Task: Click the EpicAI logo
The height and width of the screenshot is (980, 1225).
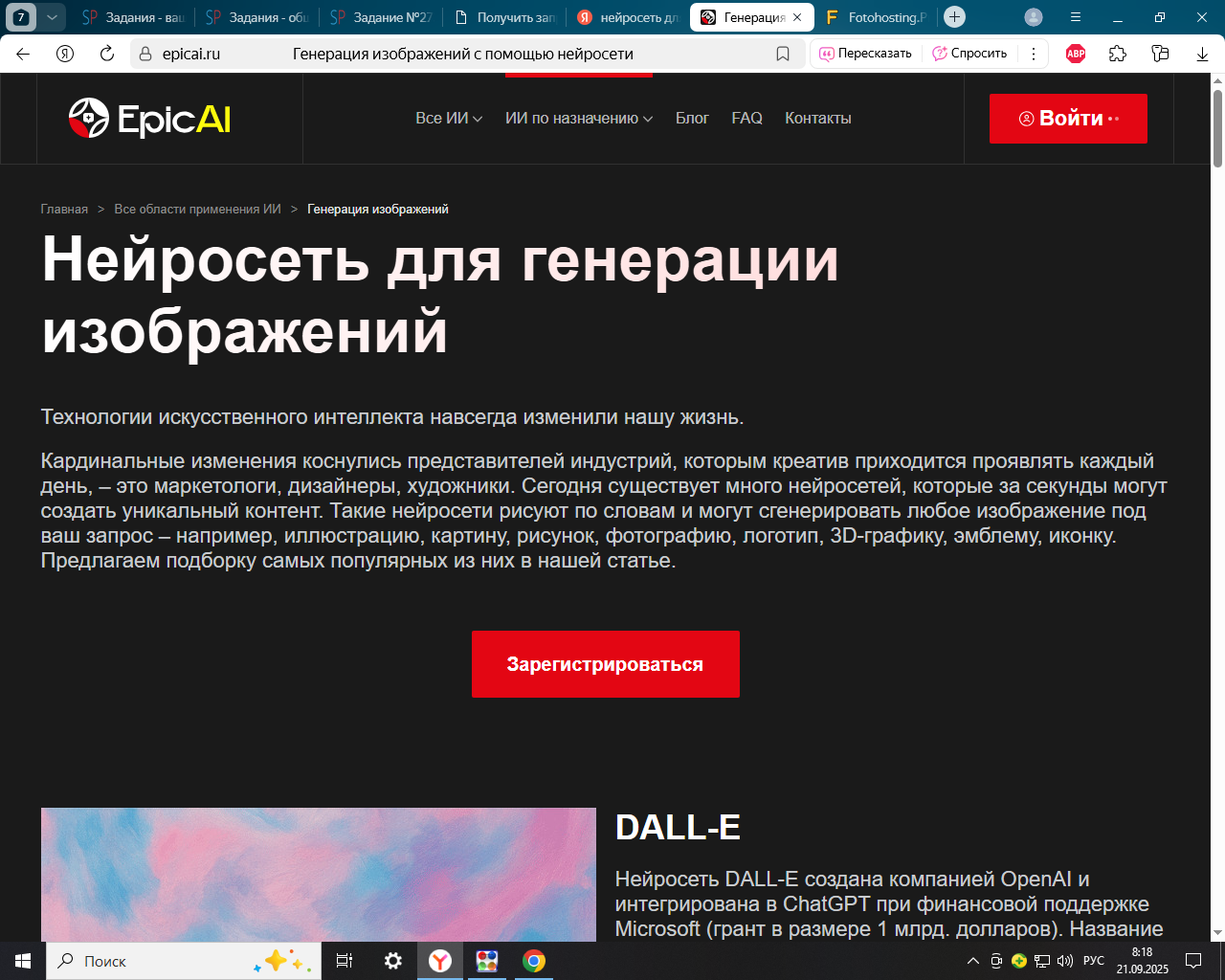Action: coord(149,118)
